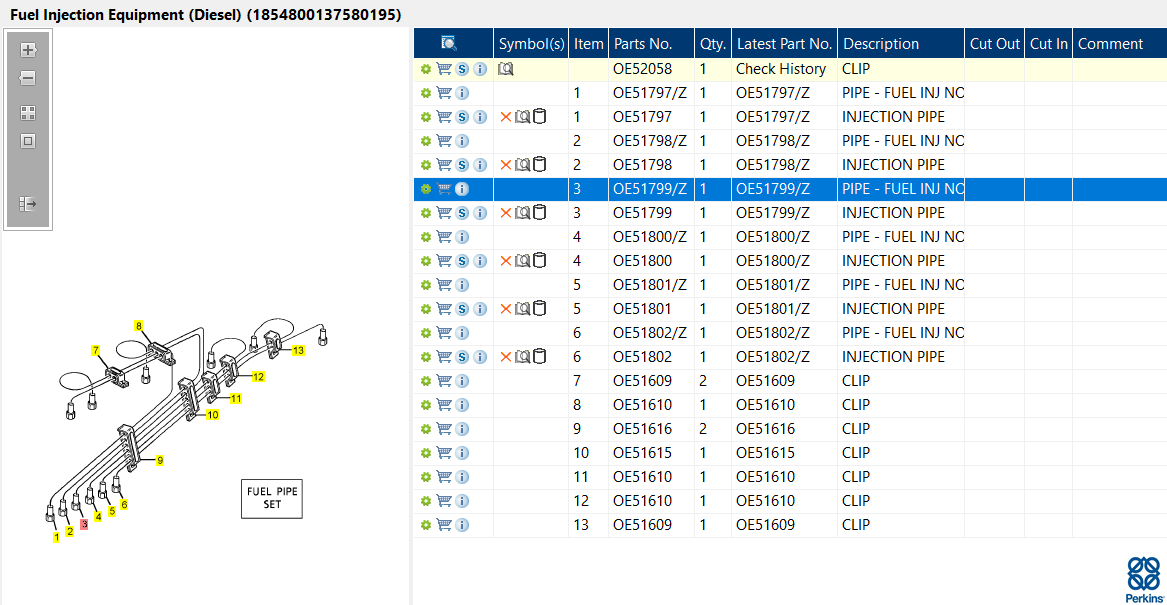Screen dimensions: 1167x605
Task: Click the search filter icon in table header
Action: click(x=449, y=43)
